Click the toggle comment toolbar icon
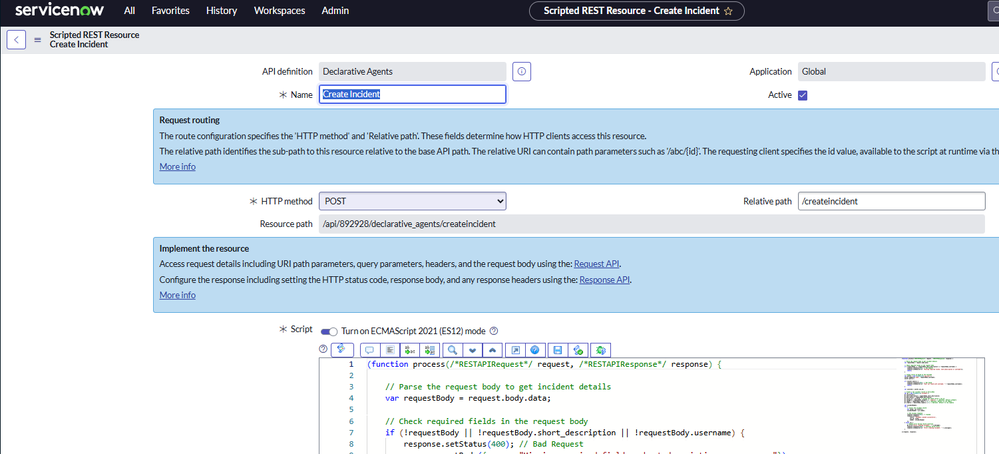Image resolution: width=999 pixels, height=454 pixels. click(x=370, y=350)
